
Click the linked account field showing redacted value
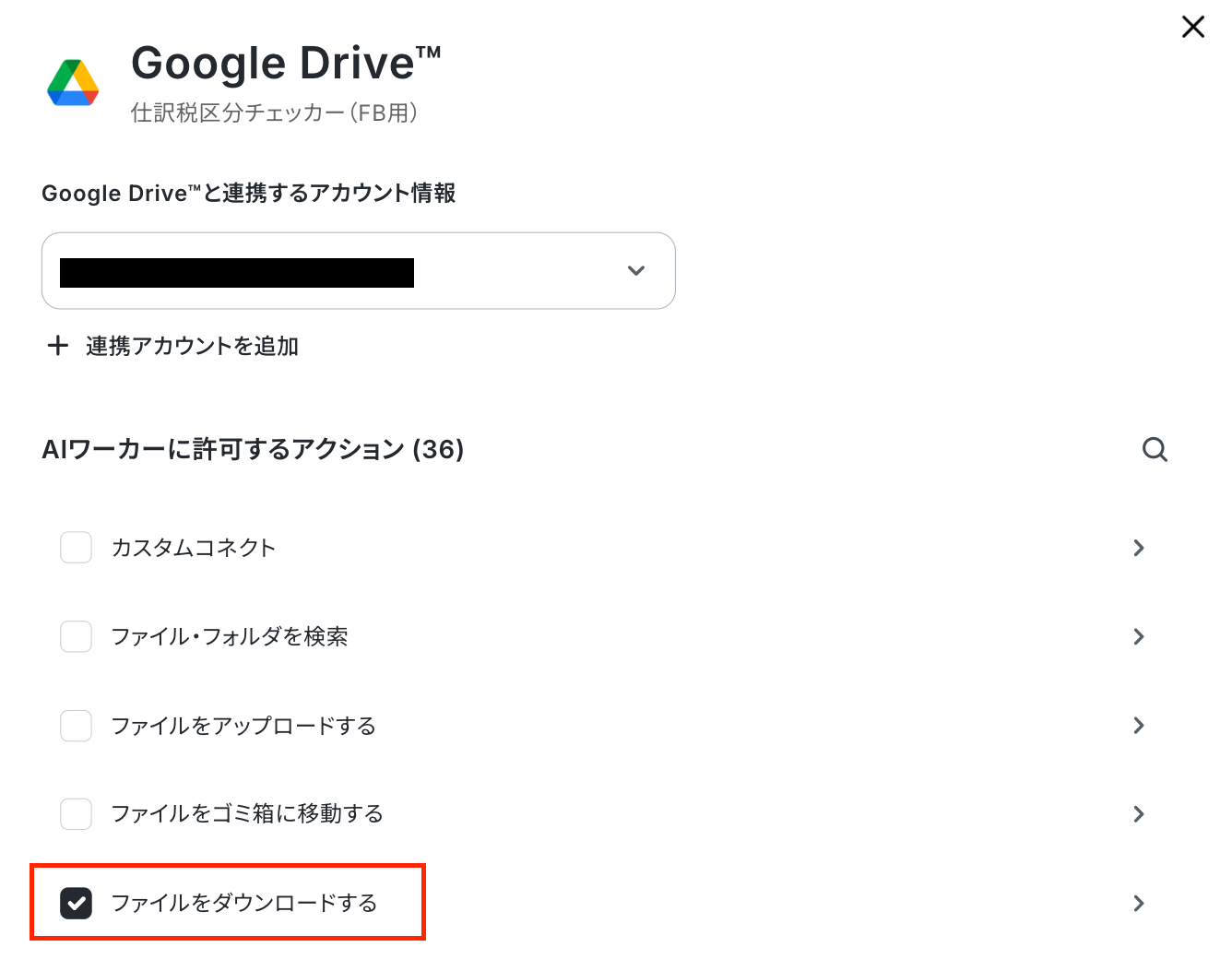coord(359,271)
